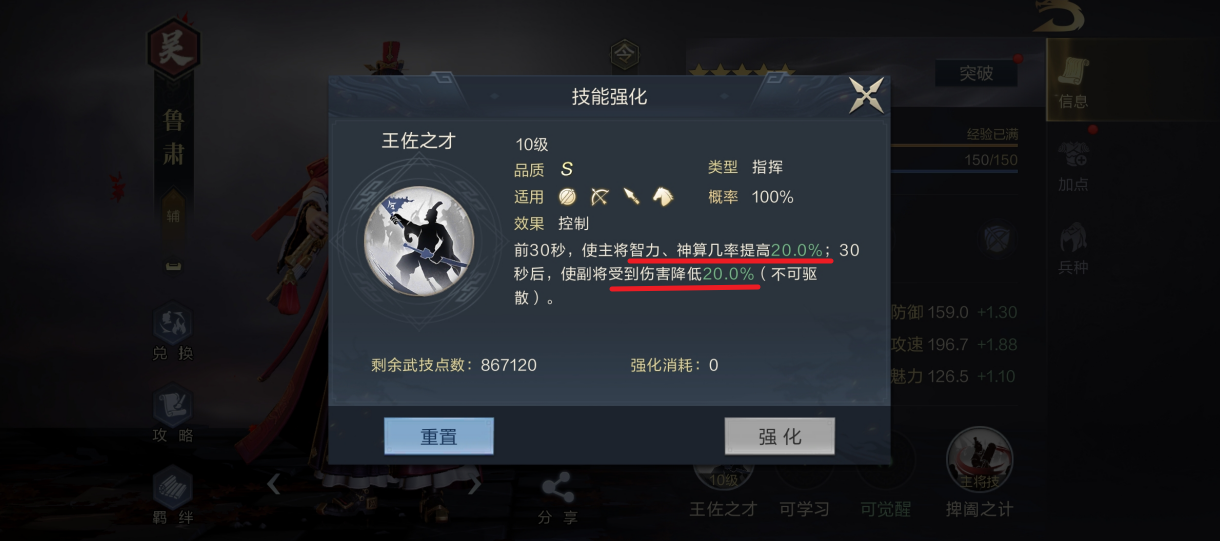Click the experience bar showing 150/150
This screenshot has width=1220, height=541.
(951, 160)
